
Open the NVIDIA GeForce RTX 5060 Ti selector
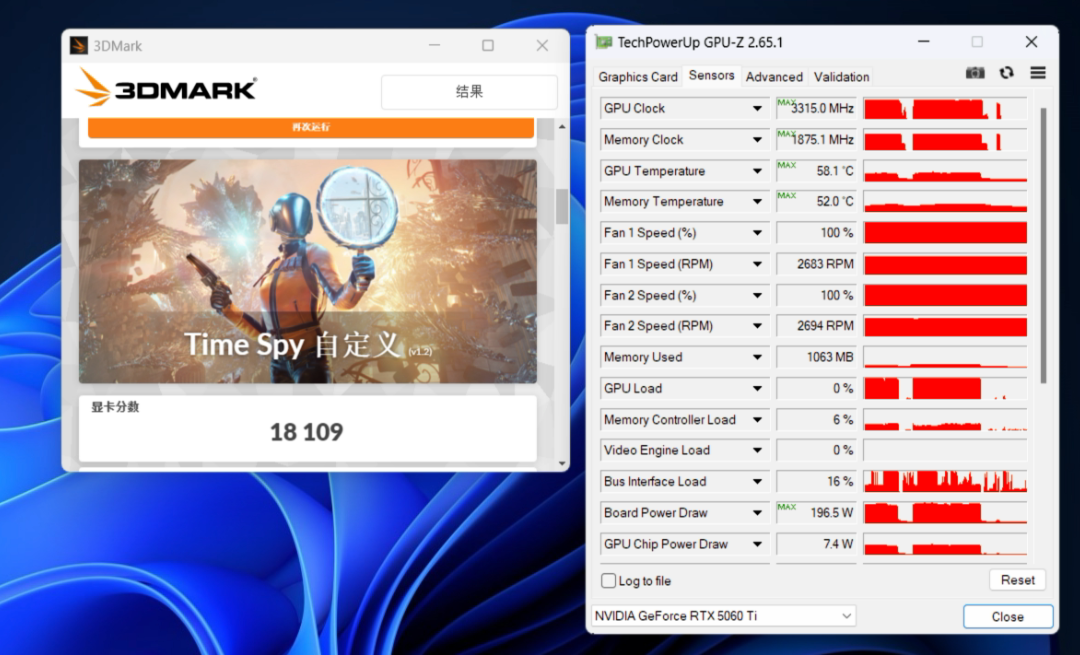click(724, 616)
